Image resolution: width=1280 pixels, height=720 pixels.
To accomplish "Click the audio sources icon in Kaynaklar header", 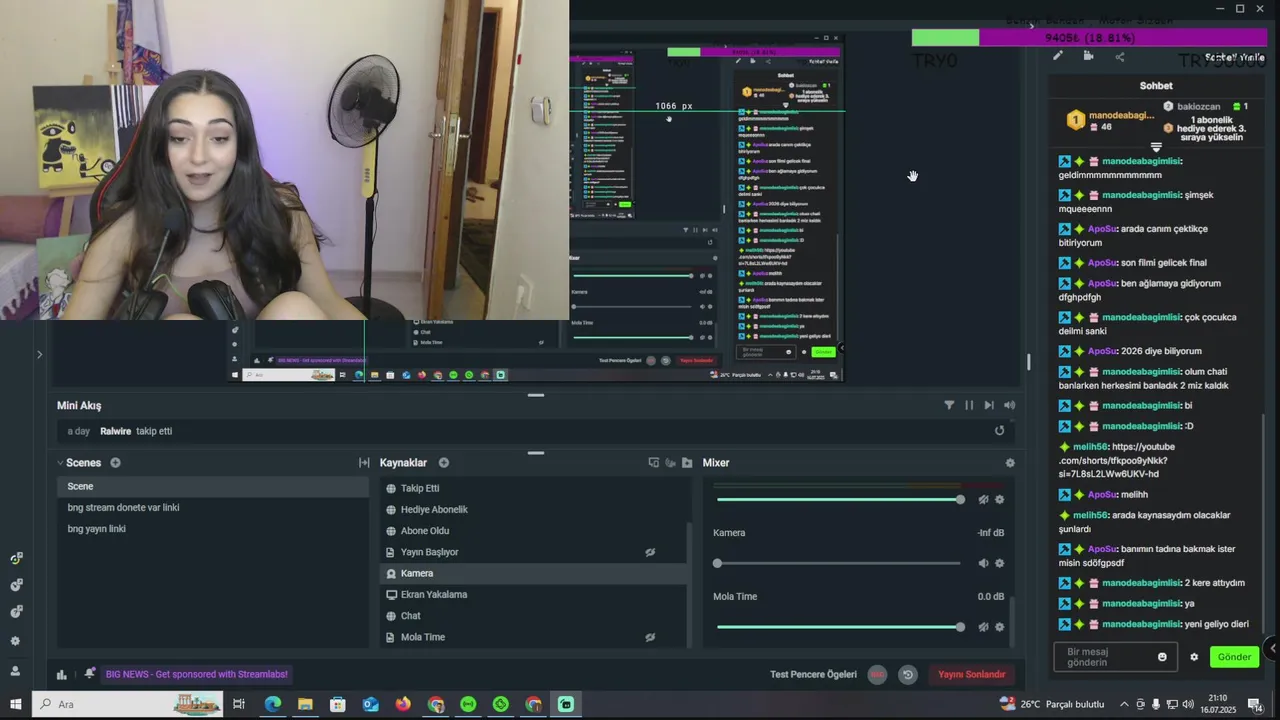I will click(x=670, y=463).
